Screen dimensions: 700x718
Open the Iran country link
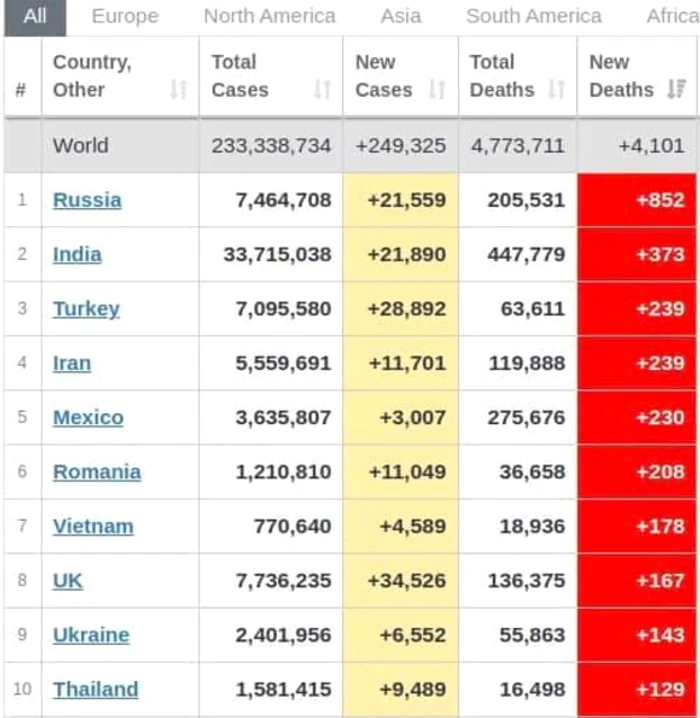click(72, 363)
